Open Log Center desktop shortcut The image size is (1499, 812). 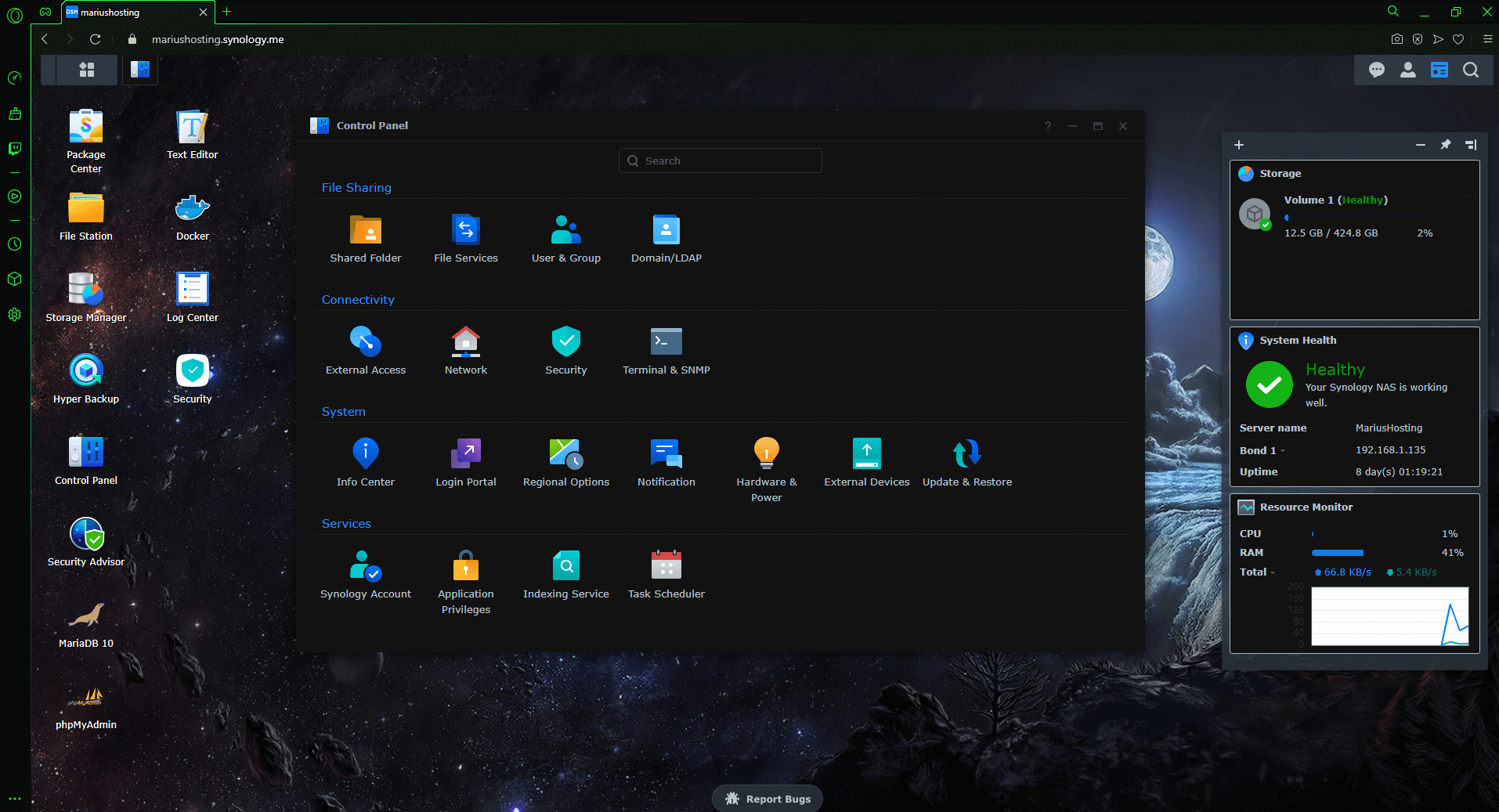coord(193,298)
